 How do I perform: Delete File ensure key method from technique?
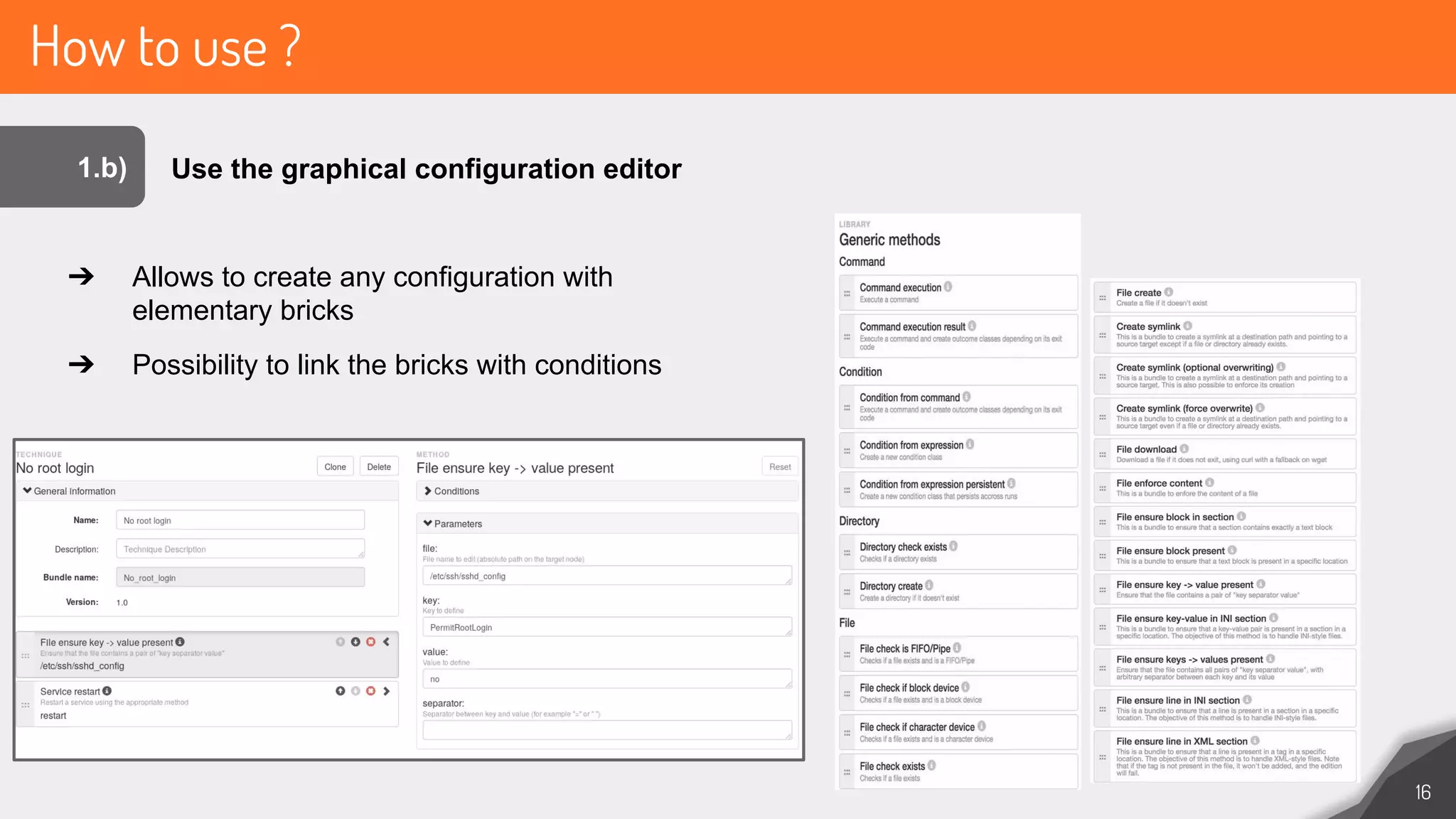(x=370, y=642)
